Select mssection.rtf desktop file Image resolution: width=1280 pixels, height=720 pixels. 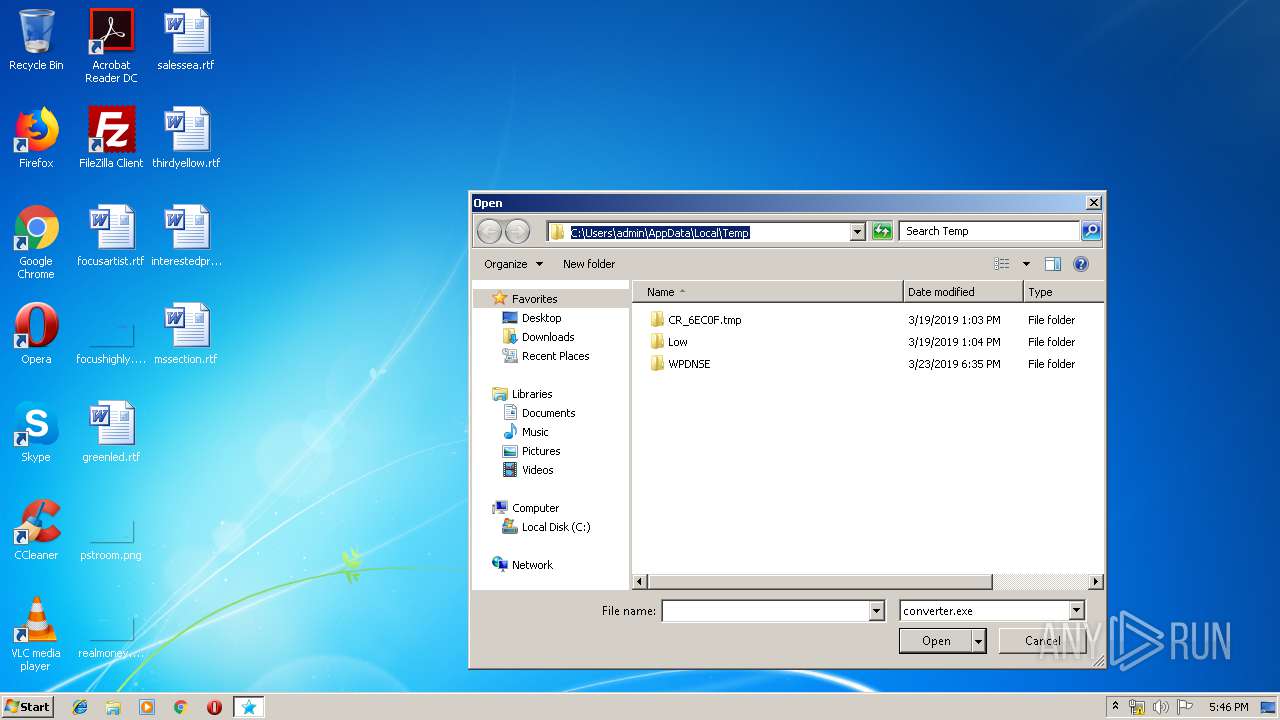pos(186,334)
